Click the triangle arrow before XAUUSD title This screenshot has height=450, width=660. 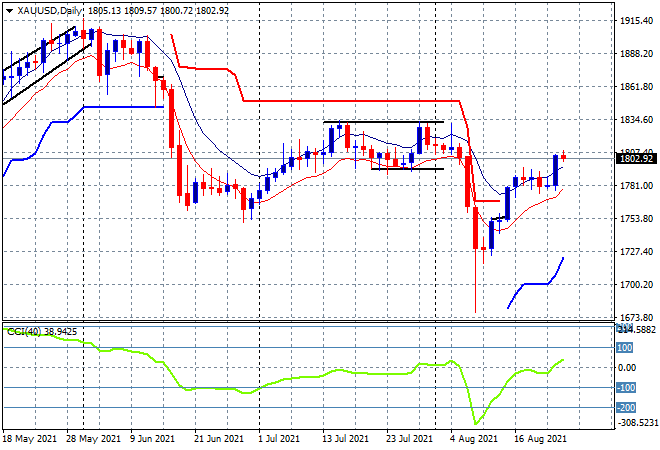coord(9,11)
